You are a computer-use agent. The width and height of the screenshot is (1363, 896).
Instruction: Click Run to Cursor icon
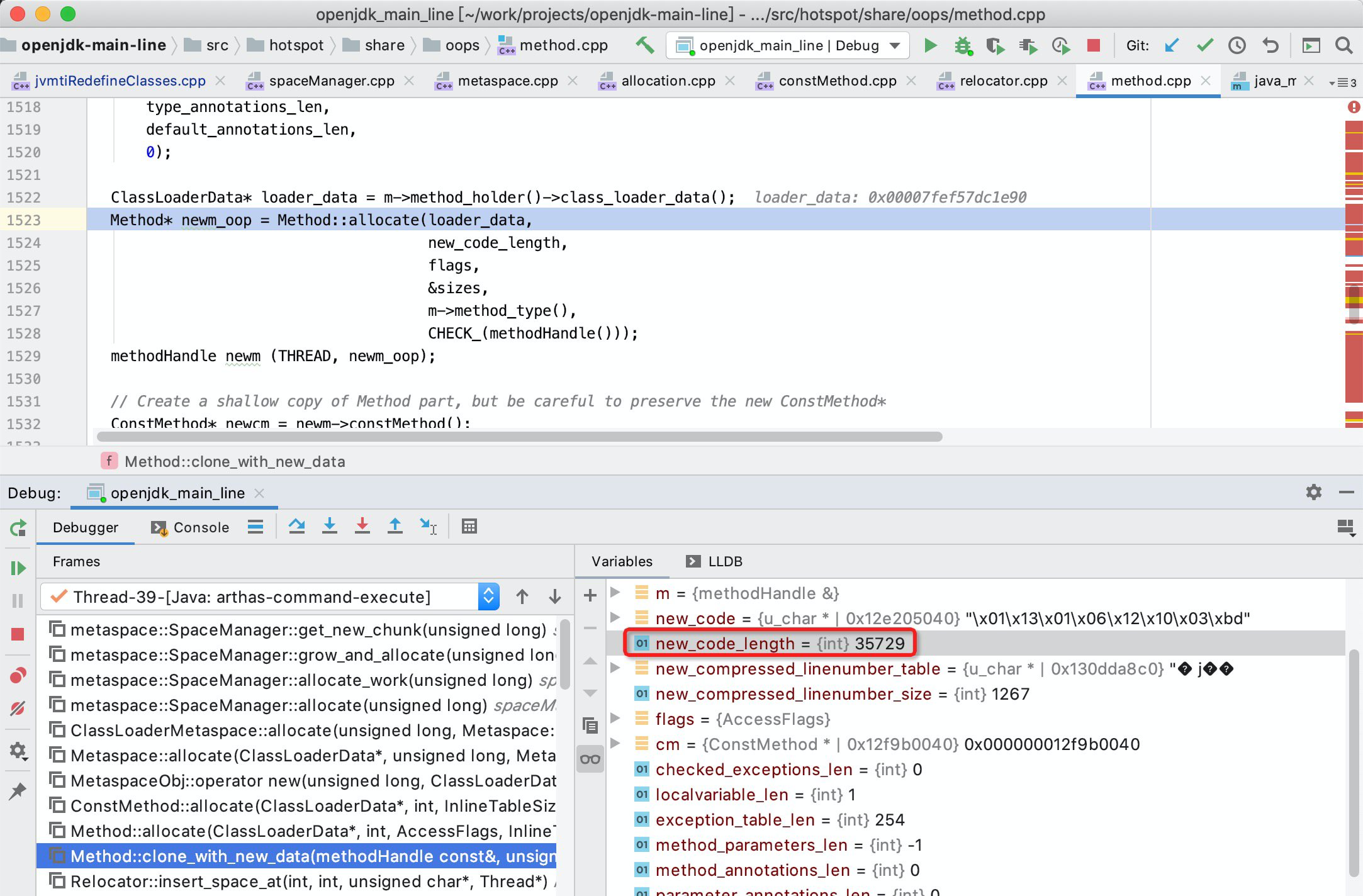[x=429, y=527]
